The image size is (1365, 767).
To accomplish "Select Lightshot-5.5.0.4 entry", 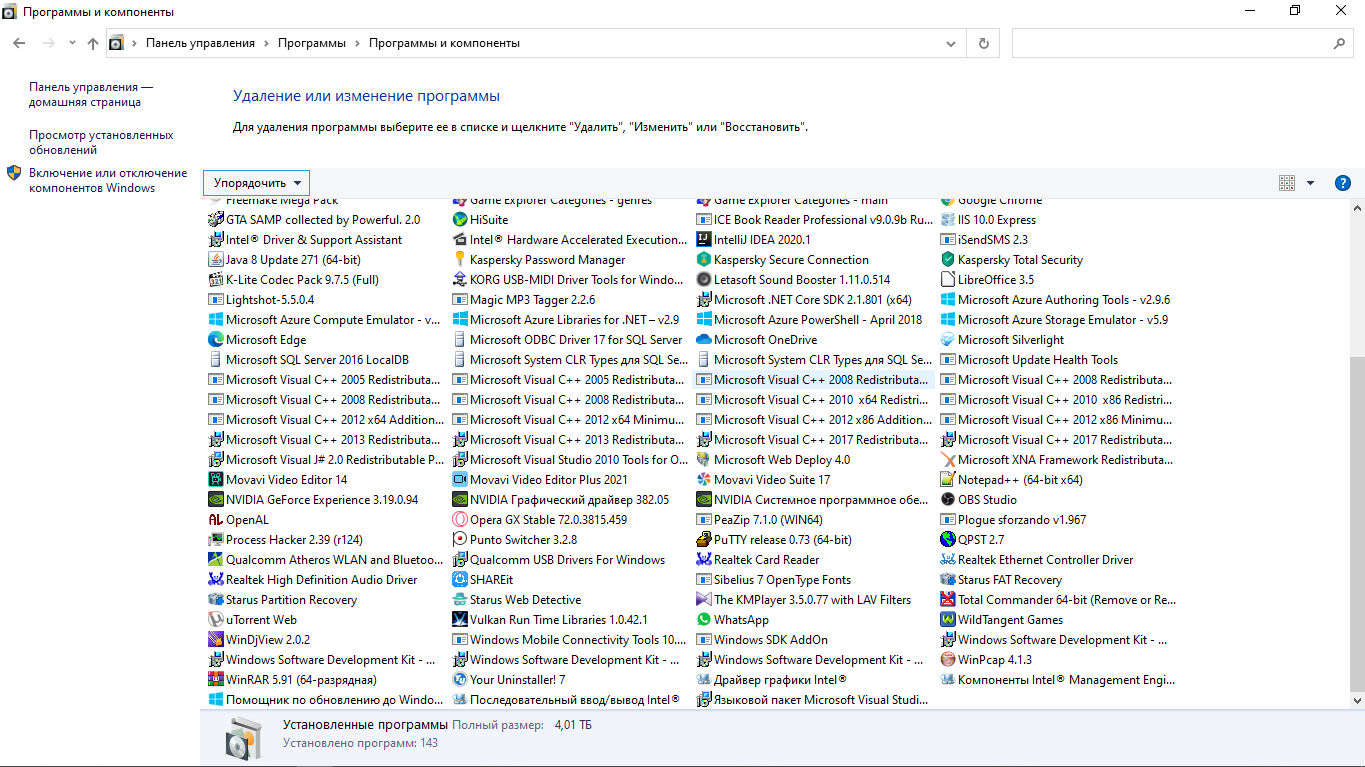I will point(262,300).
